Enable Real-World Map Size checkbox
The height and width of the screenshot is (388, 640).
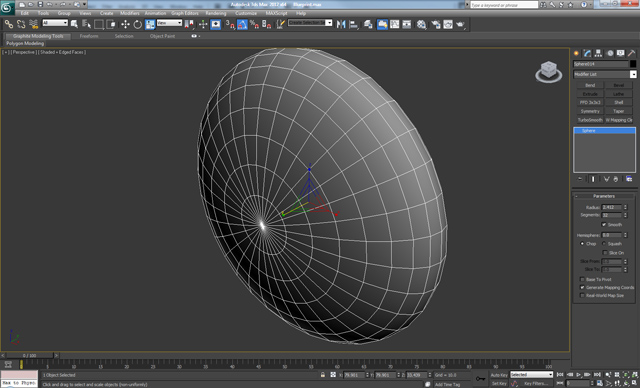pyautogui.click(x=582, y=295)
